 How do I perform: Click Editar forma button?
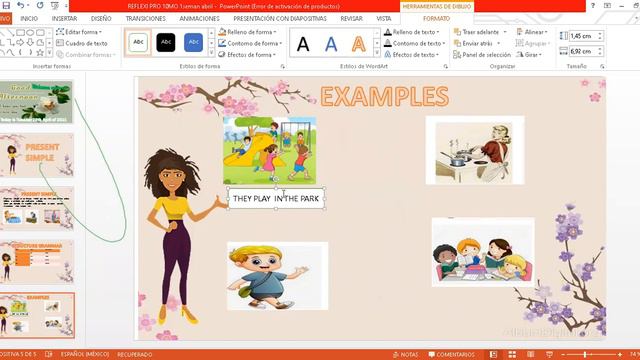[79, 32]
